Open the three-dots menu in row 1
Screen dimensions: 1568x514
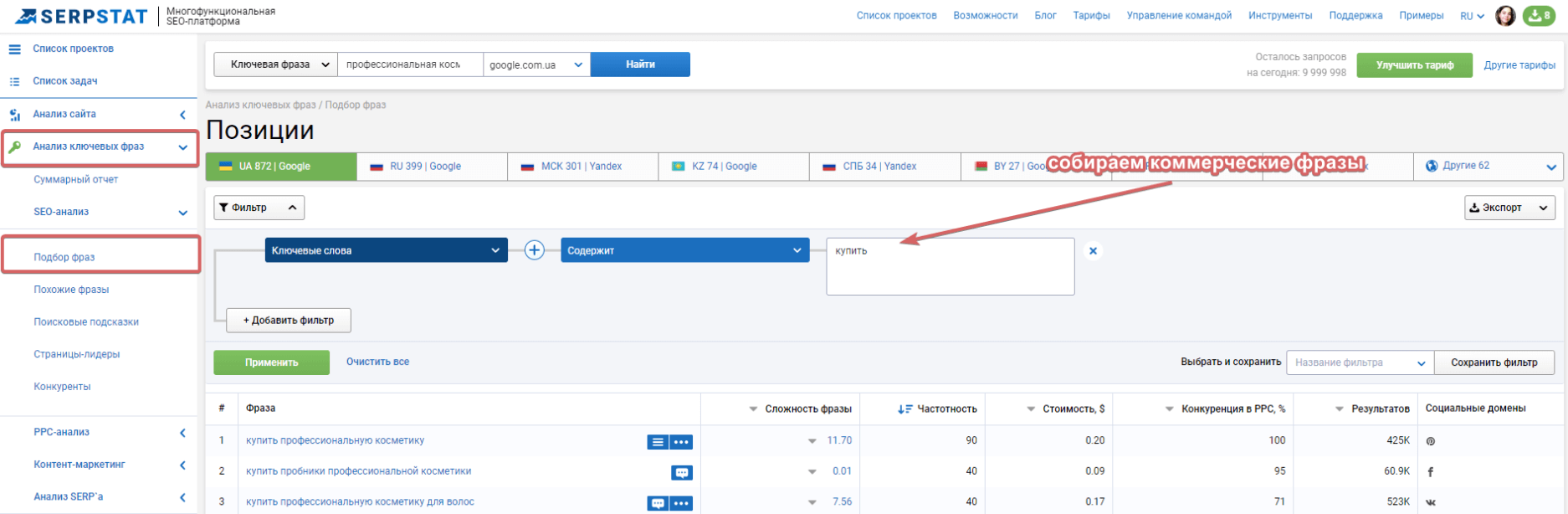pos(681,442)
